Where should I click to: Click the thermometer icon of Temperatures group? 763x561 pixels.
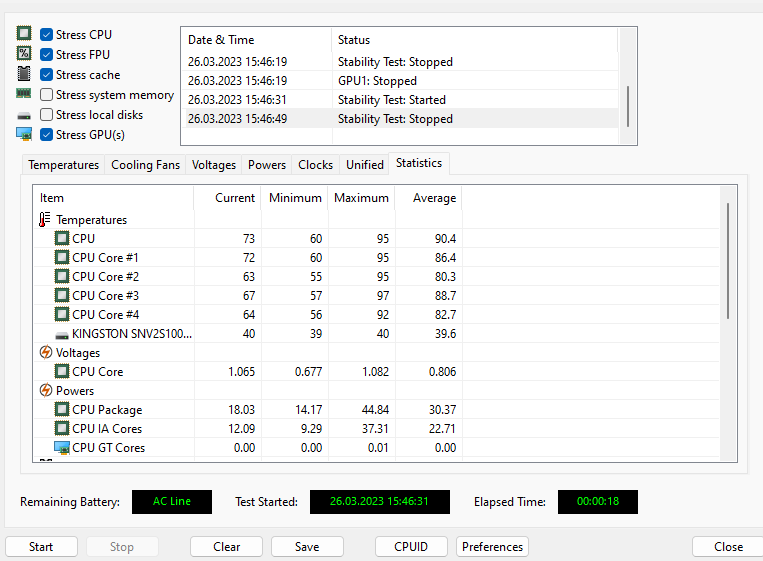pos(45,219)
